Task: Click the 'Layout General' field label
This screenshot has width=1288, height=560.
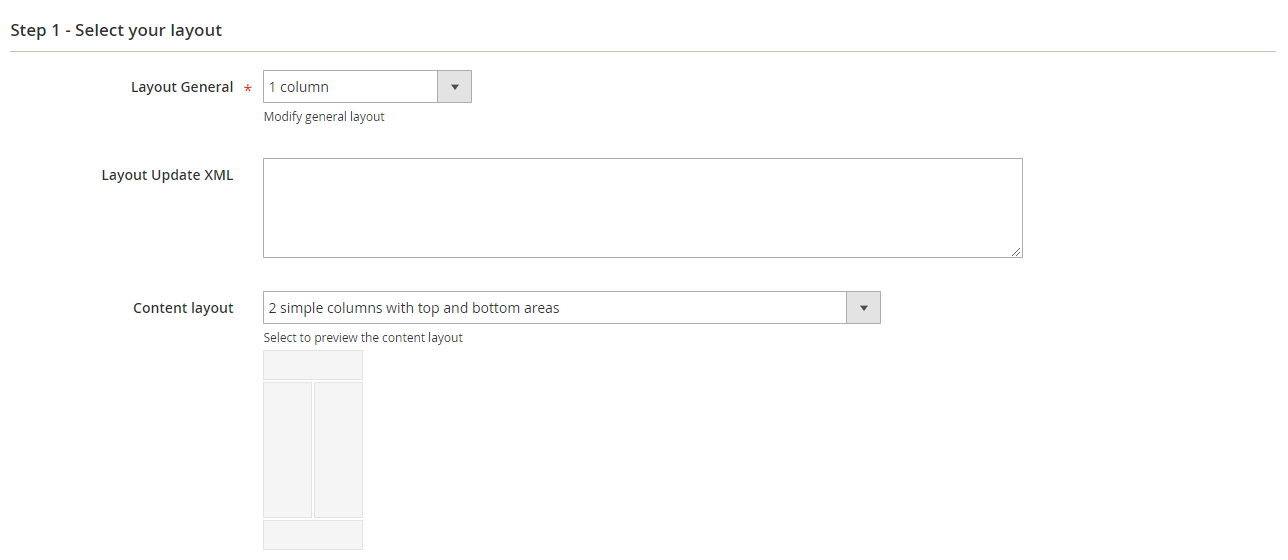Action: (182, 87)
